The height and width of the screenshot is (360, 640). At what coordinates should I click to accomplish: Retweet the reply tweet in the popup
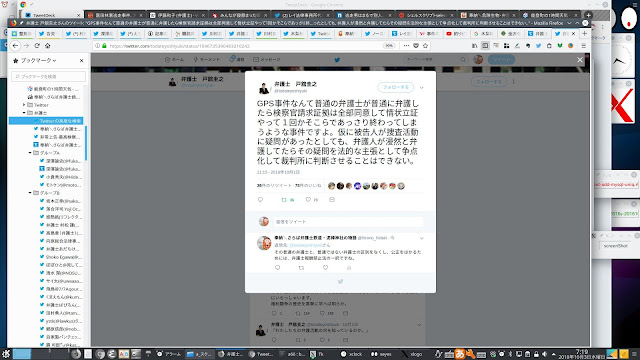click(301, 268)
